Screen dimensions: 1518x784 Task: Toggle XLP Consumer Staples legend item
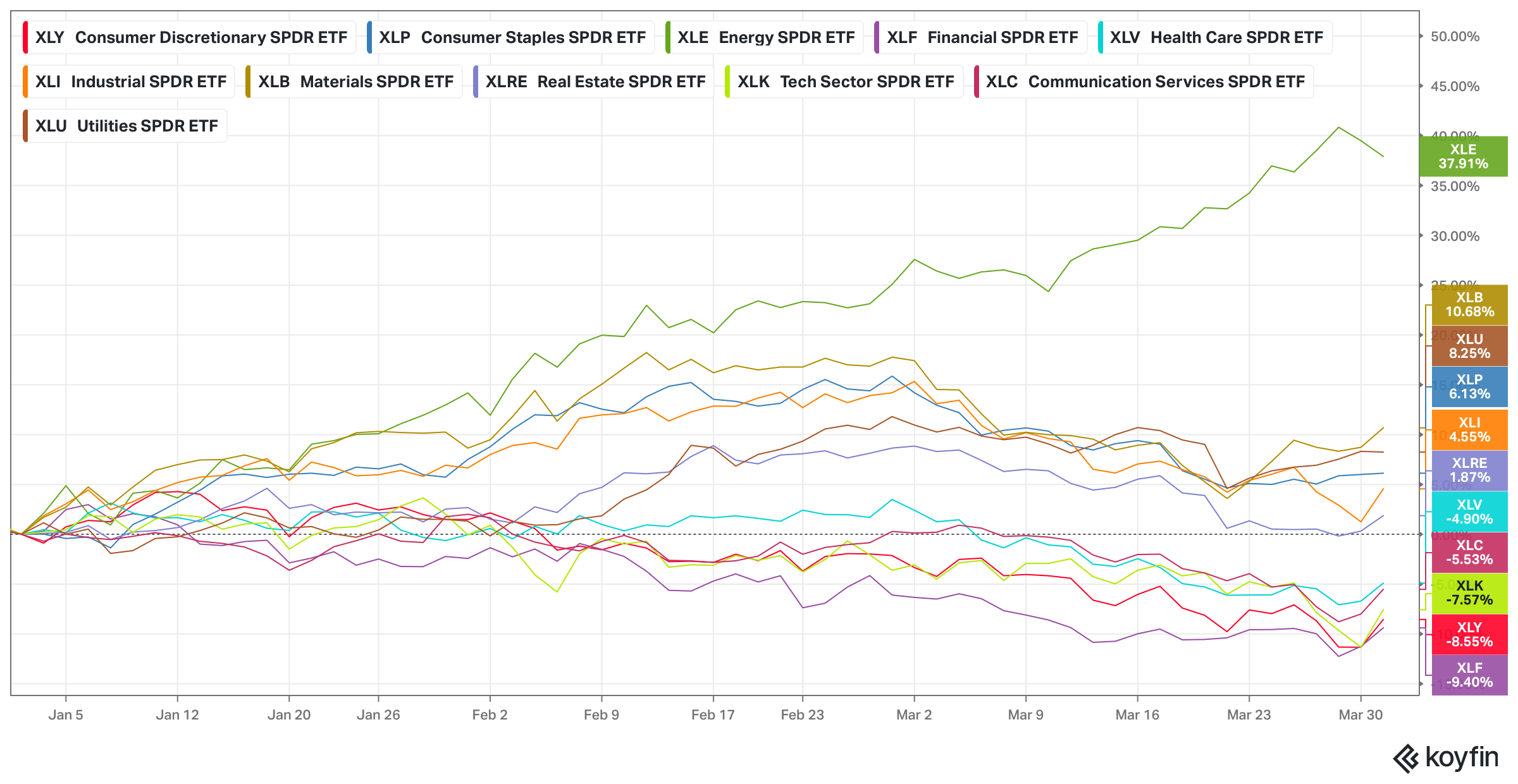tap(511, 37)
